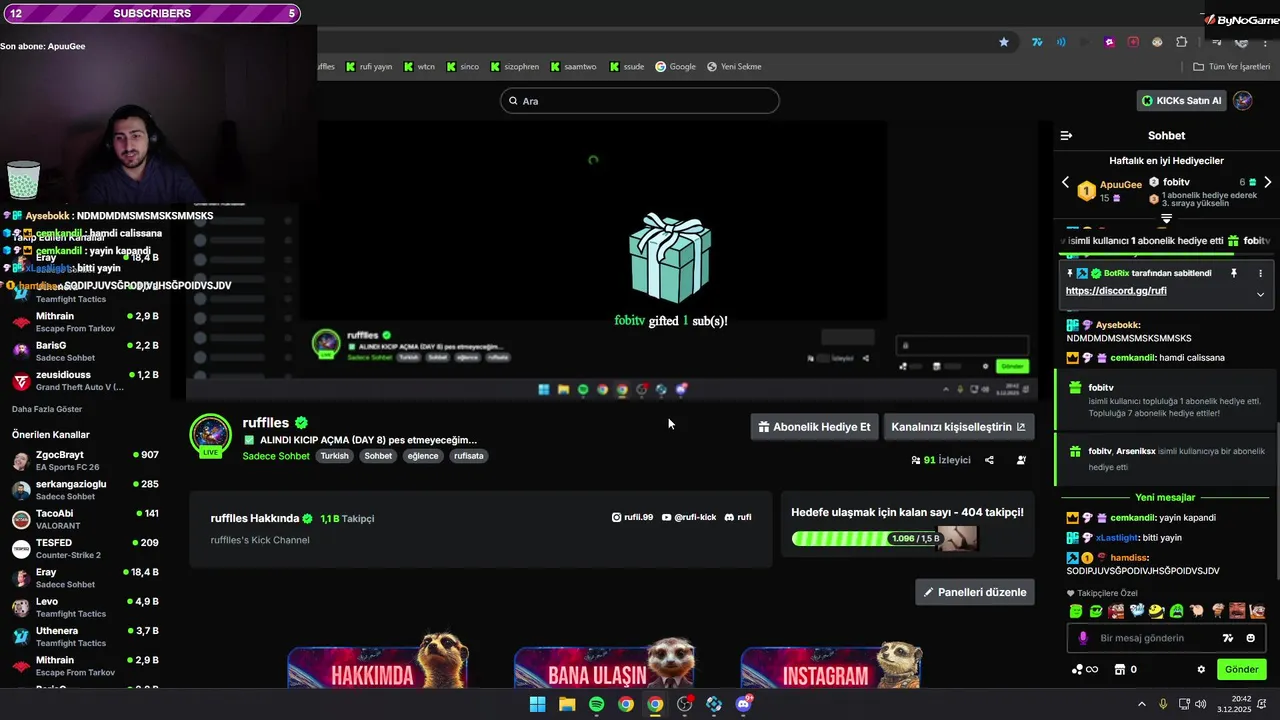Open Uthenera channel in sidebar
The image size is (1280, 720).
[x=85, y=636]
